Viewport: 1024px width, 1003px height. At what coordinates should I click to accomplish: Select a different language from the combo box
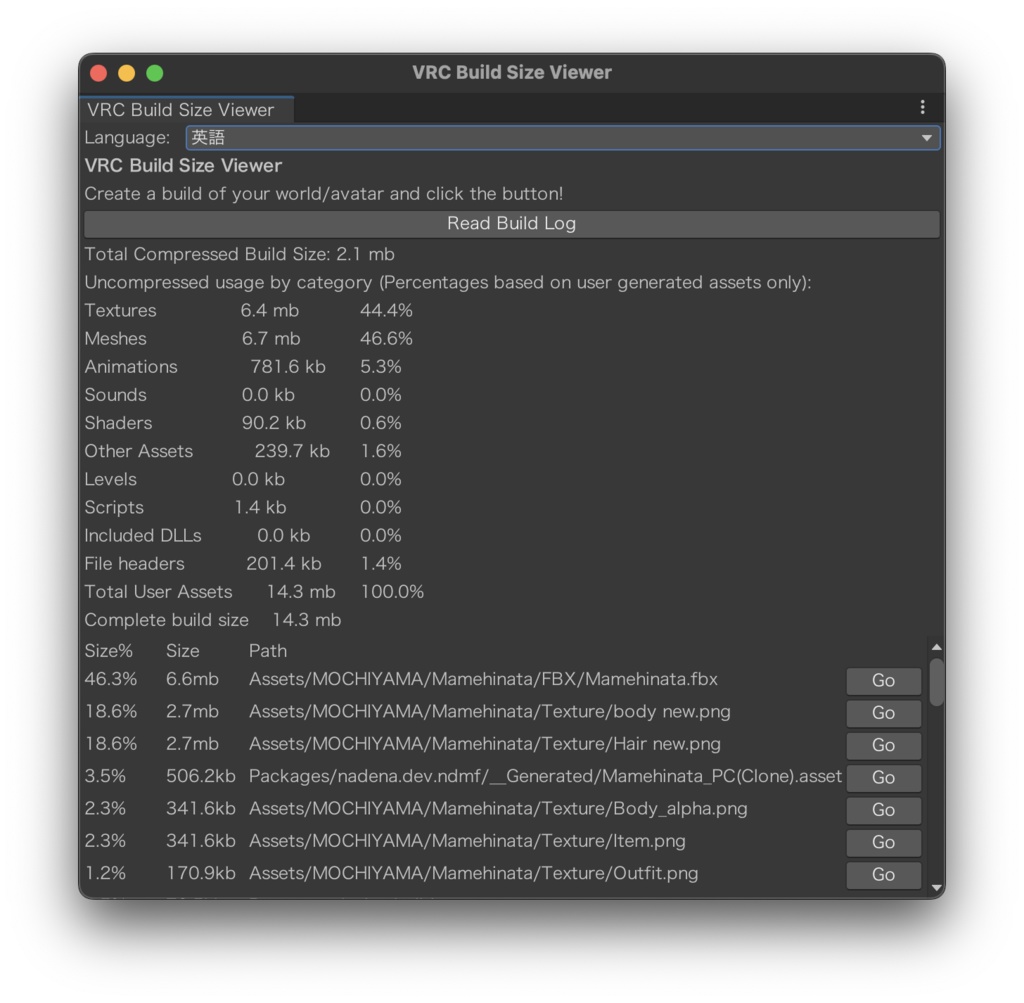[x=560, y=137]
